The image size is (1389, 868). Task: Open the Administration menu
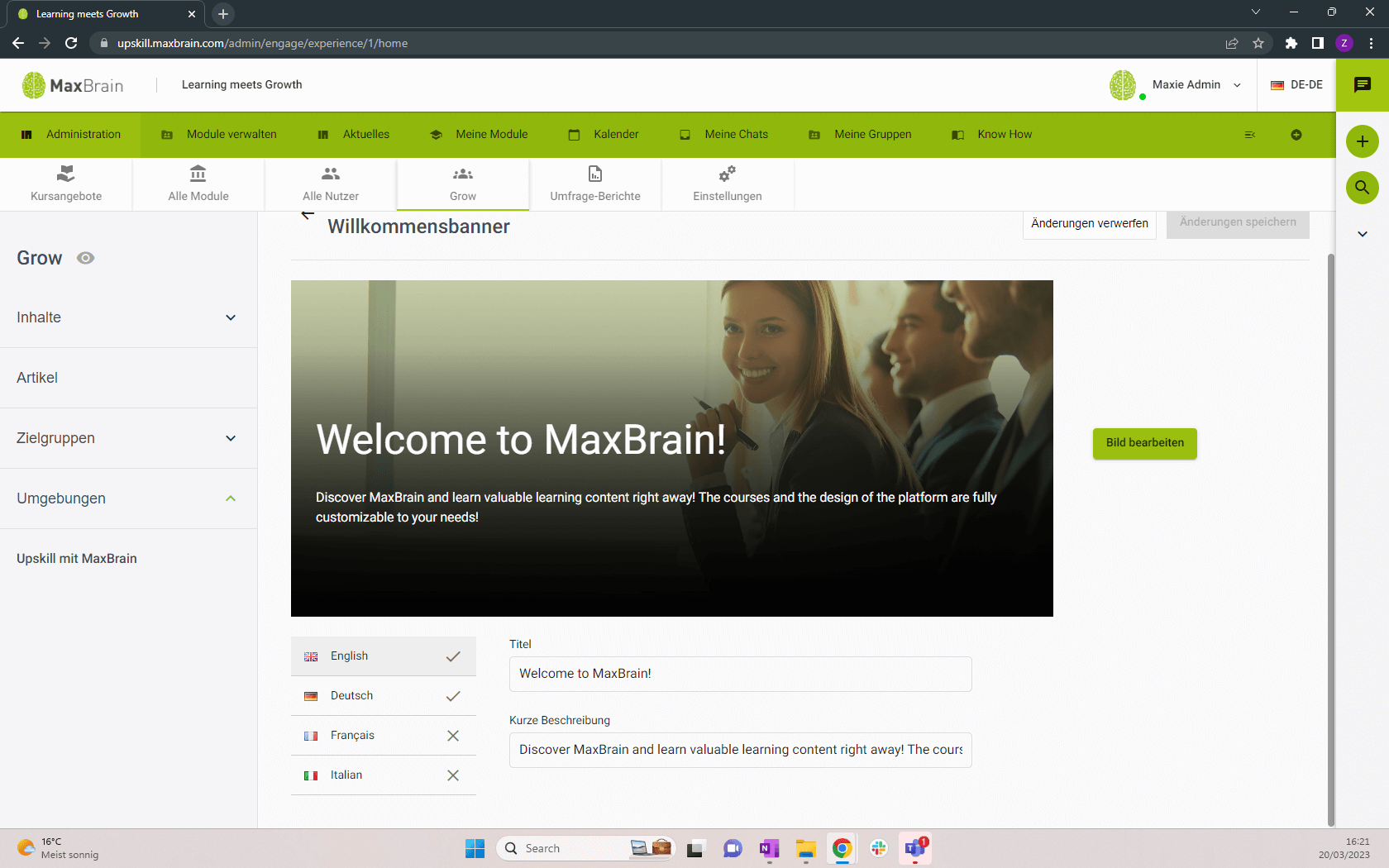pyautogui.click(x=70, y=134)
